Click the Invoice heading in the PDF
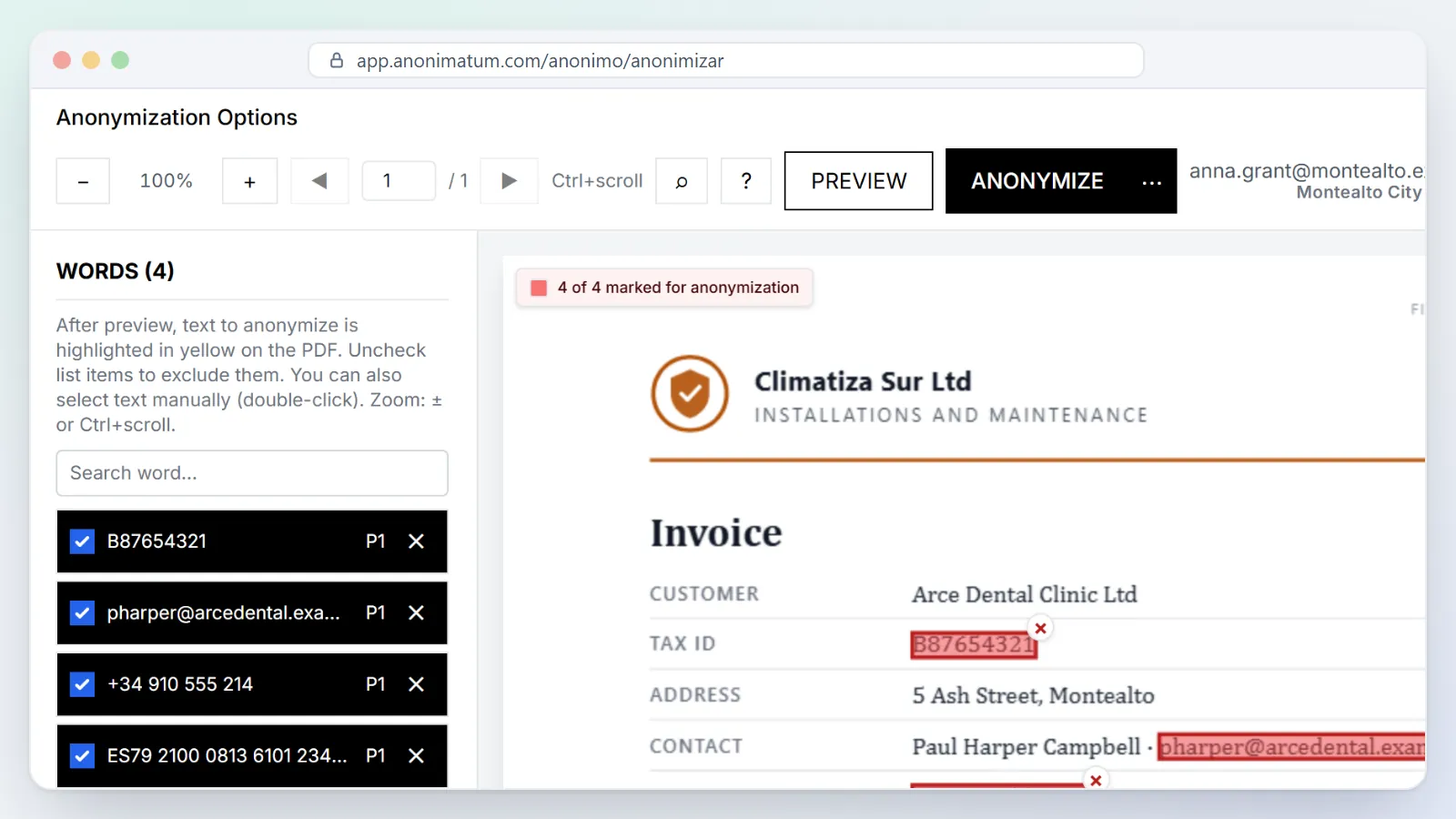 pos(716,533)
